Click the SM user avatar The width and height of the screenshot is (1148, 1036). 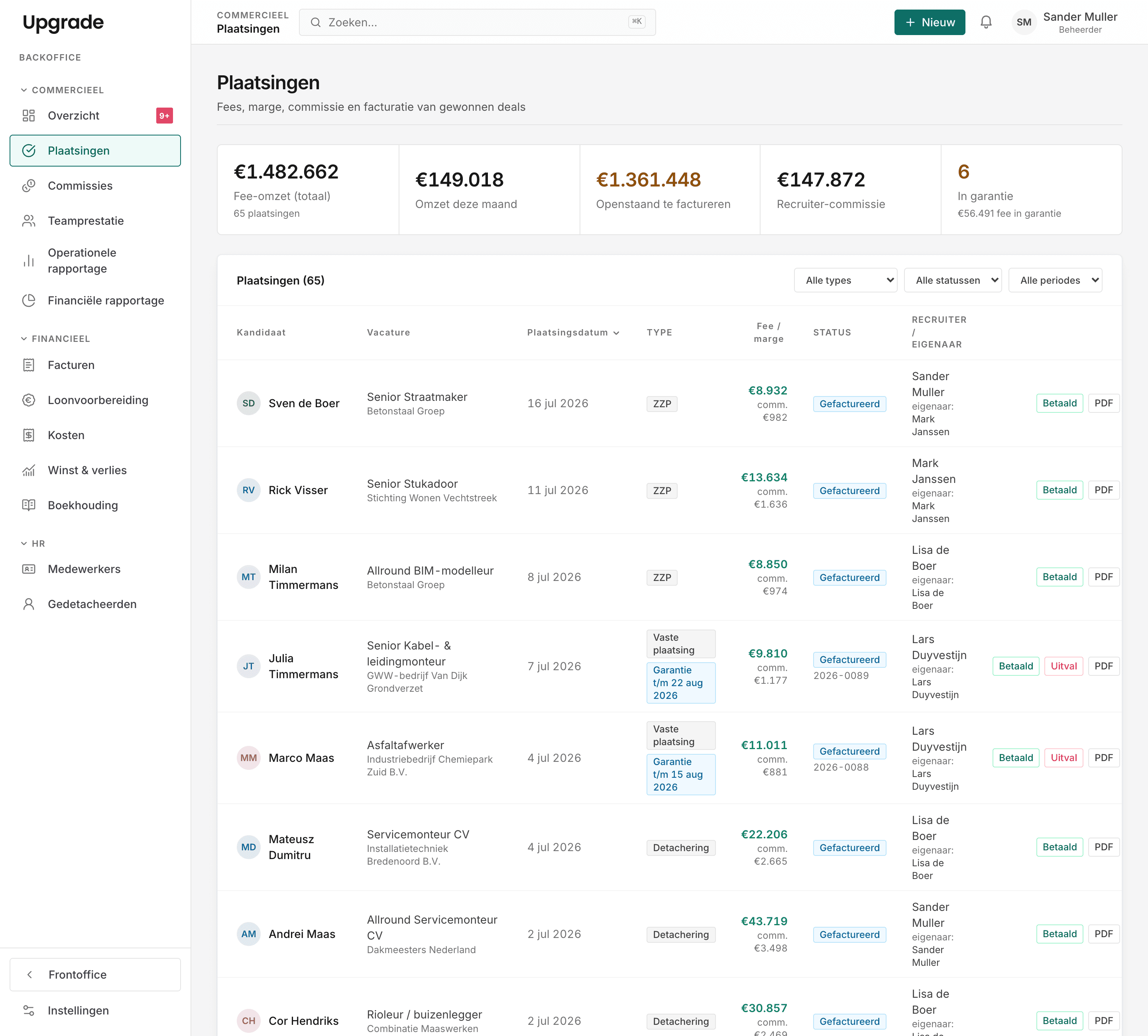coord(1024,22)
